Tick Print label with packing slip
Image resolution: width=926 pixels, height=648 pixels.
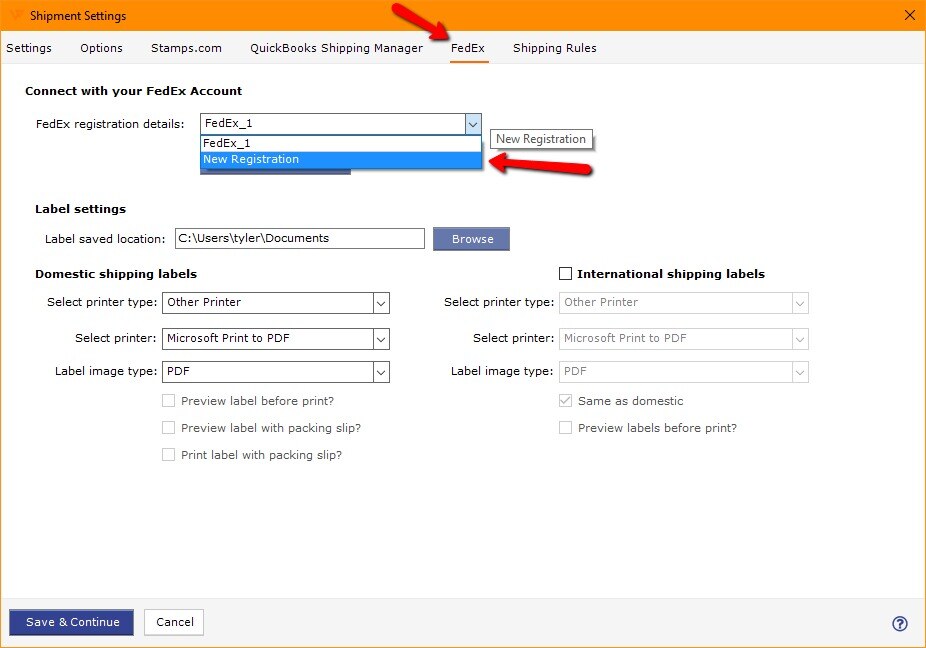point(168,455)
